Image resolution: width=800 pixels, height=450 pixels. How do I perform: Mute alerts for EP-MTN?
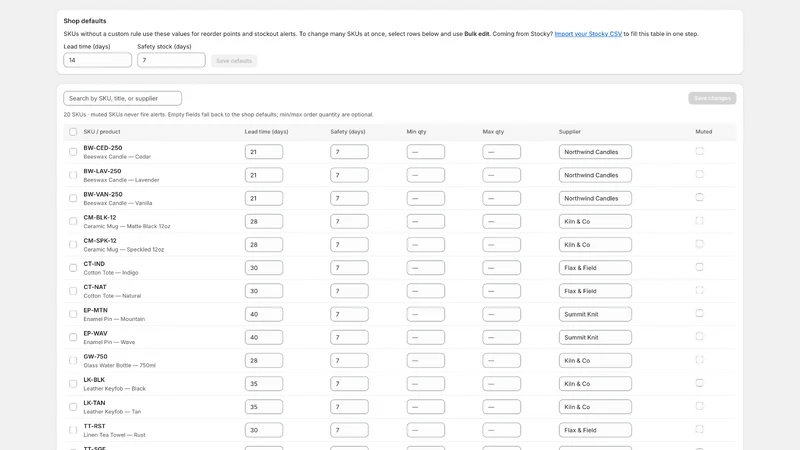(x=699, y=313)
